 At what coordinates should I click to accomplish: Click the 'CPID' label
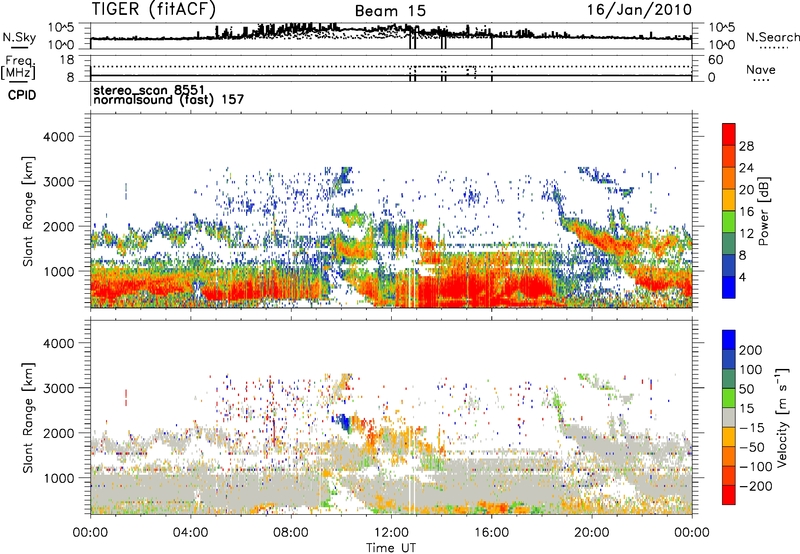[x=22, y=95]
